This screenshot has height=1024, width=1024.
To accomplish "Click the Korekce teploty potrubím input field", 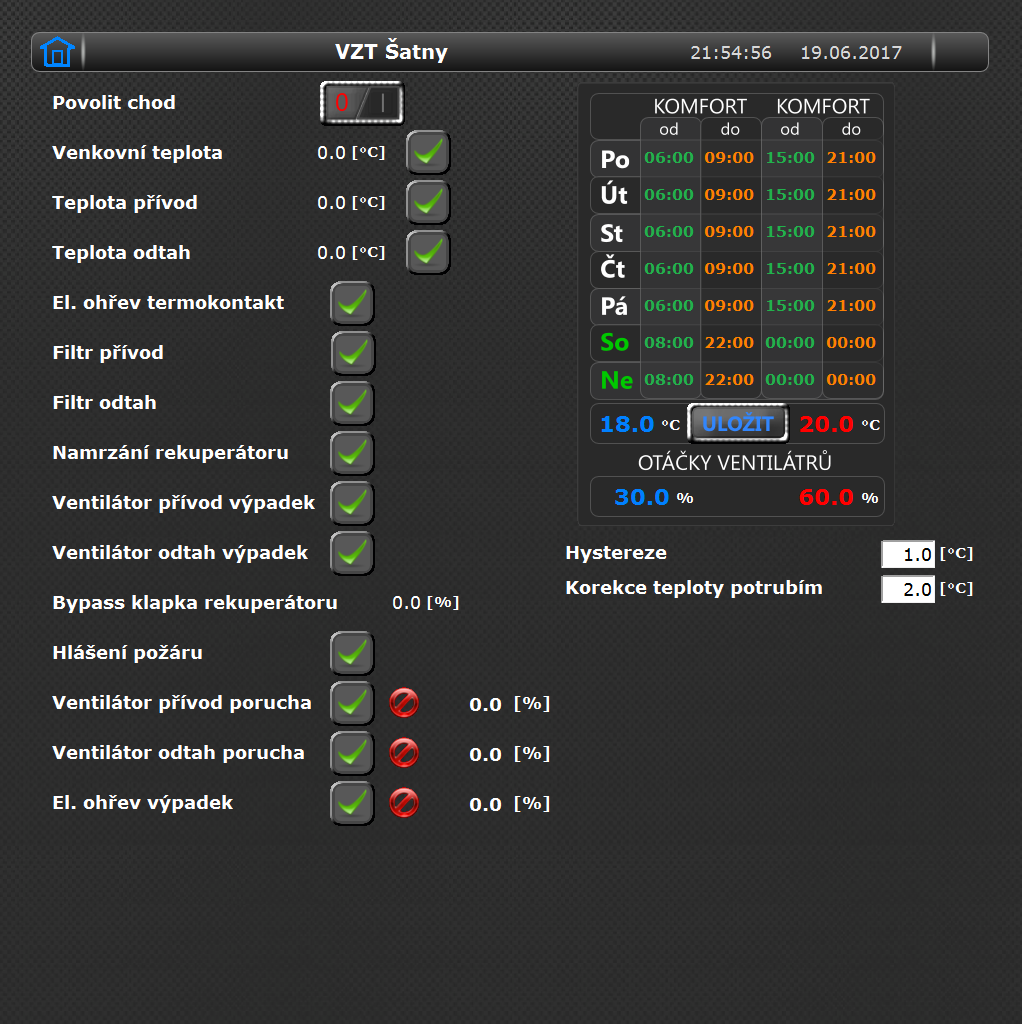I will pos(908,589).
